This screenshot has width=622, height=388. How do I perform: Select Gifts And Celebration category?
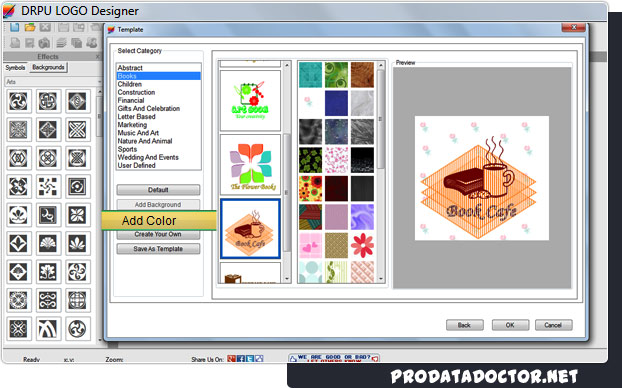[x=158, y=108]
